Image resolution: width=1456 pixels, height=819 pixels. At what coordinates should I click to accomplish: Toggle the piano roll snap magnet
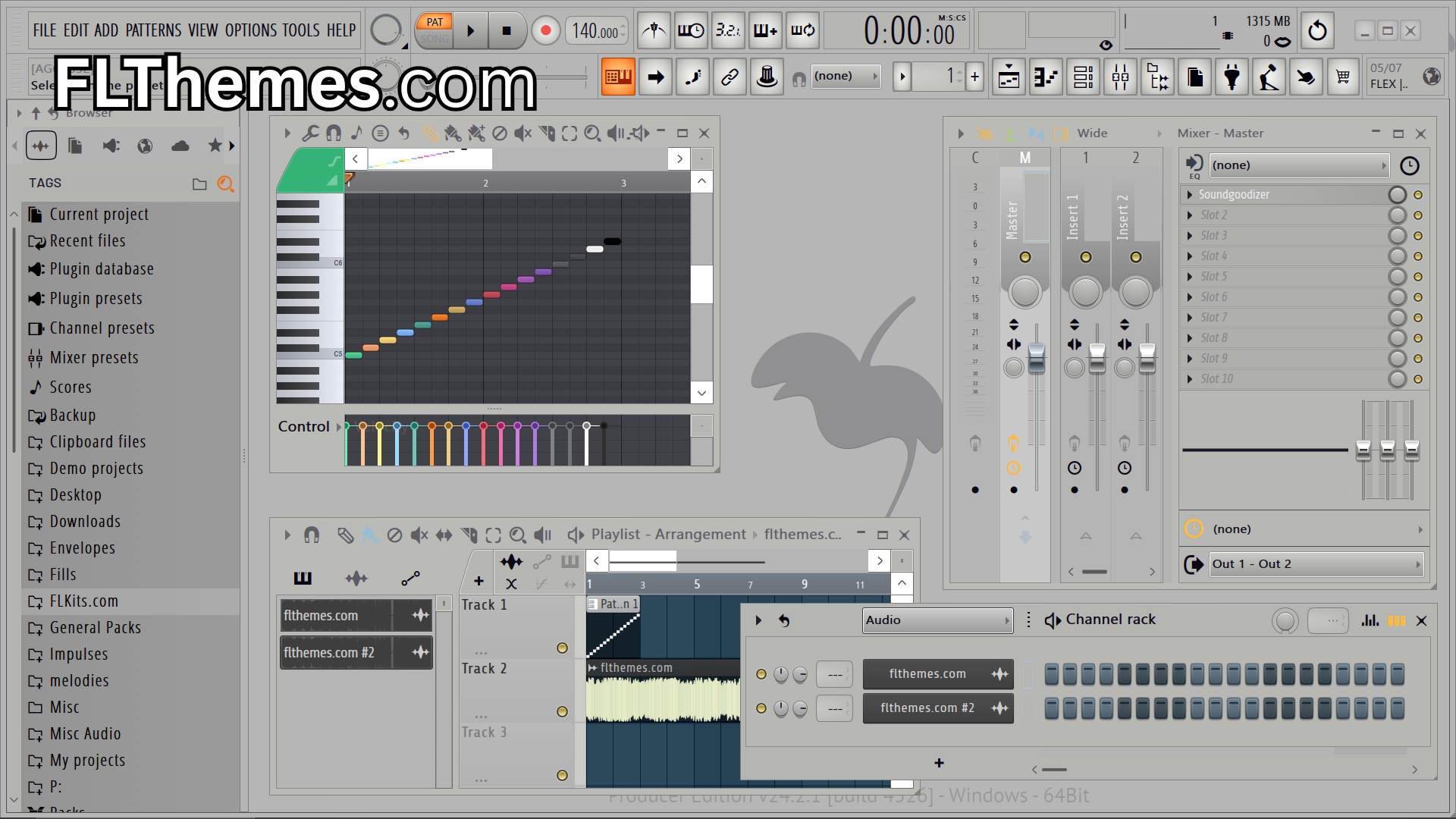[333, 134]
